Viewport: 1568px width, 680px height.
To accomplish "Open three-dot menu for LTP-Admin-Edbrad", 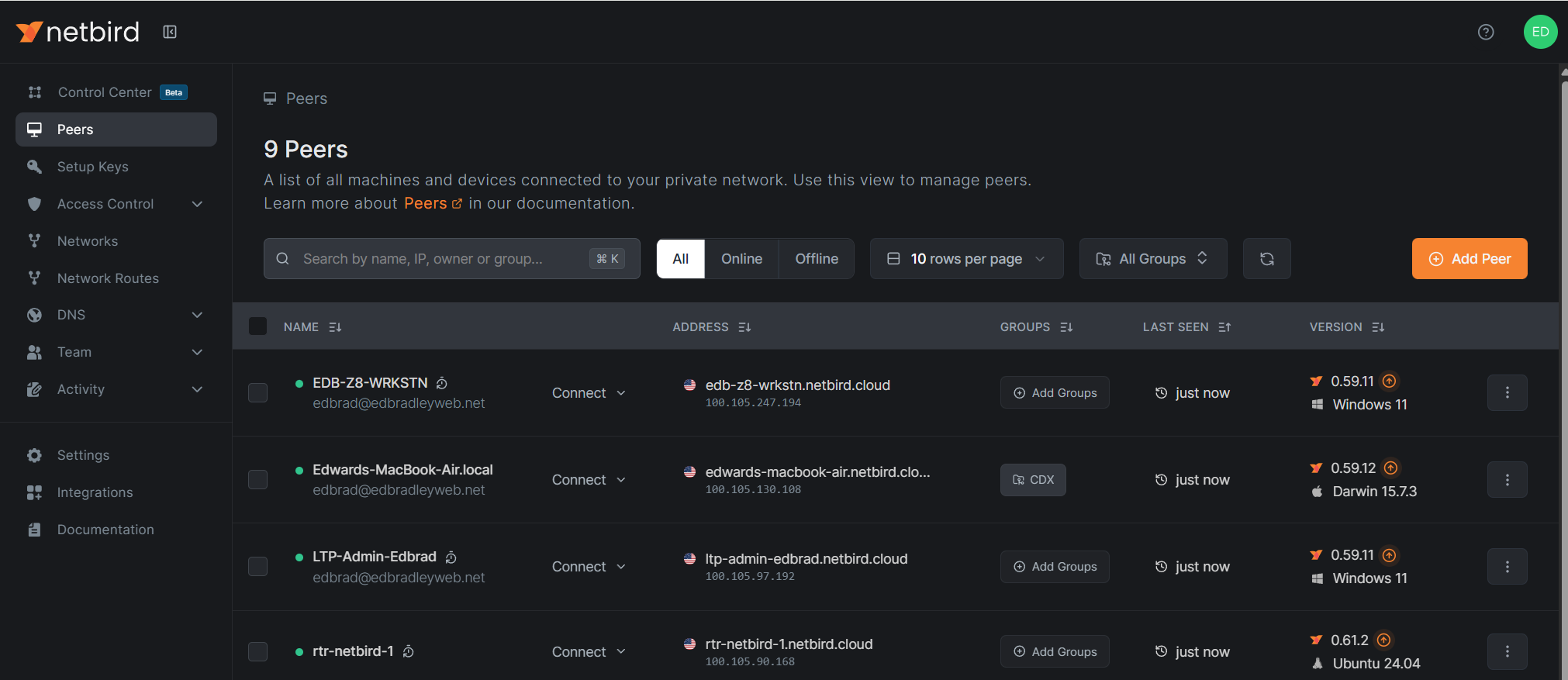I will pyautogui.click(x=1506, y=567).
